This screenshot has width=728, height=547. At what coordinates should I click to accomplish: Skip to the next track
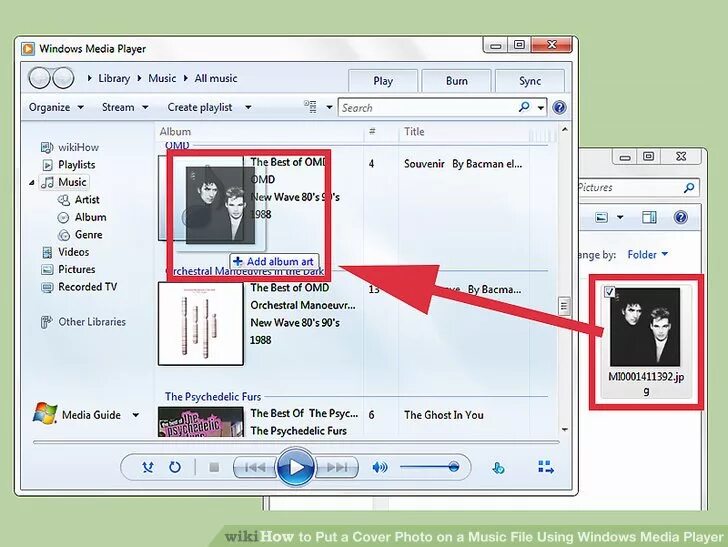337,467
